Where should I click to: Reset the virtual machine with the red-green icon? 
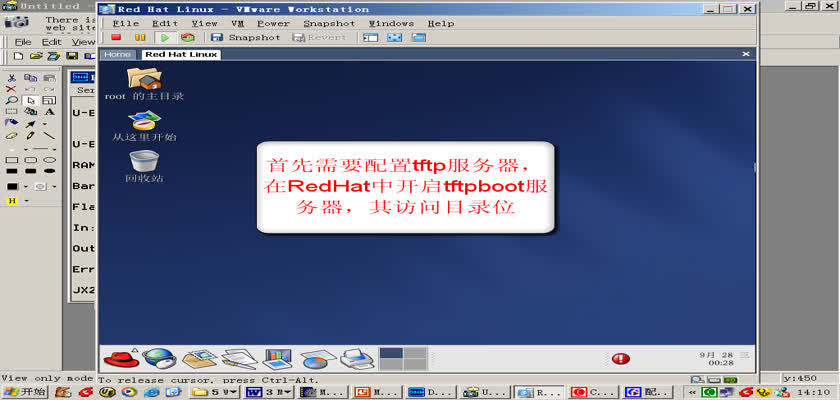[188, 37]
